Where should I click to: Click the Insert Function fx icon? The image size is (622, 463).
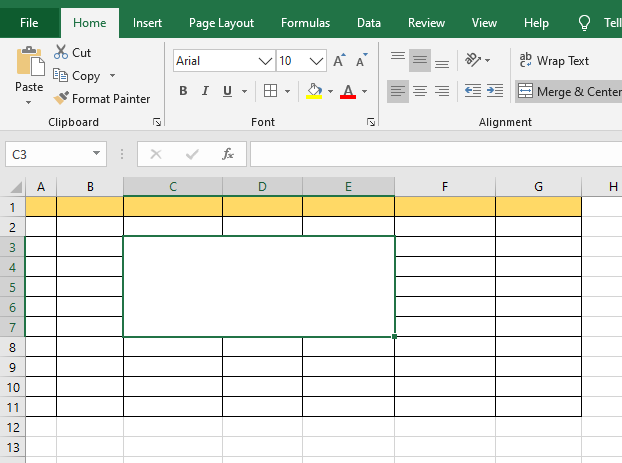228,154
